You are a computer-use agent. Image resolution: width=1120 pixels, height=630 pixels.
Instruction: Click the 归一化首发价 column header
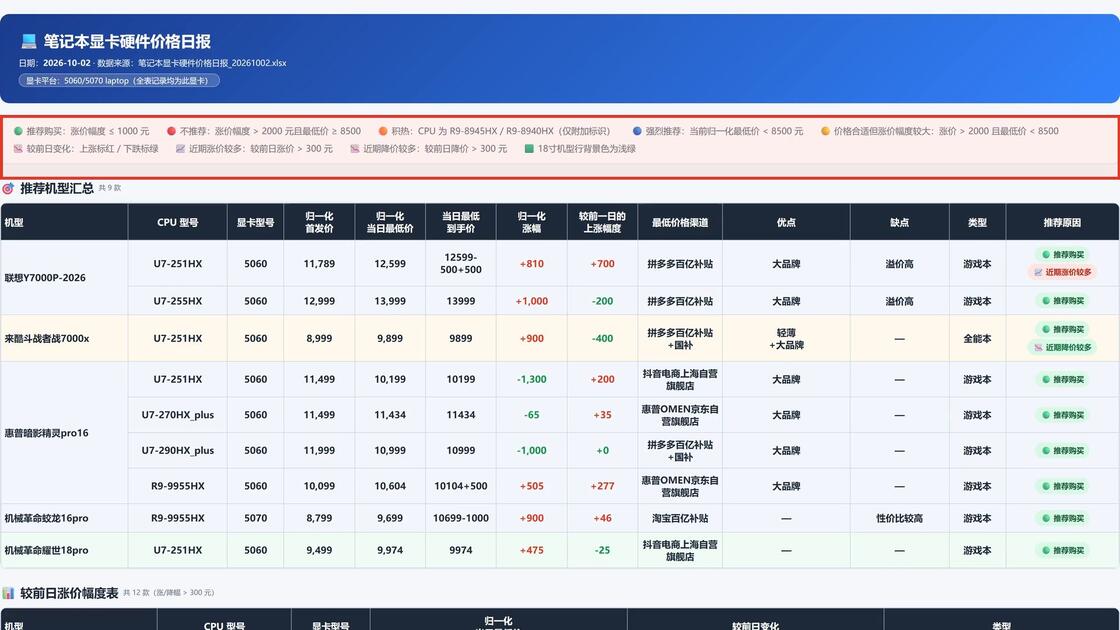point(319,222)
